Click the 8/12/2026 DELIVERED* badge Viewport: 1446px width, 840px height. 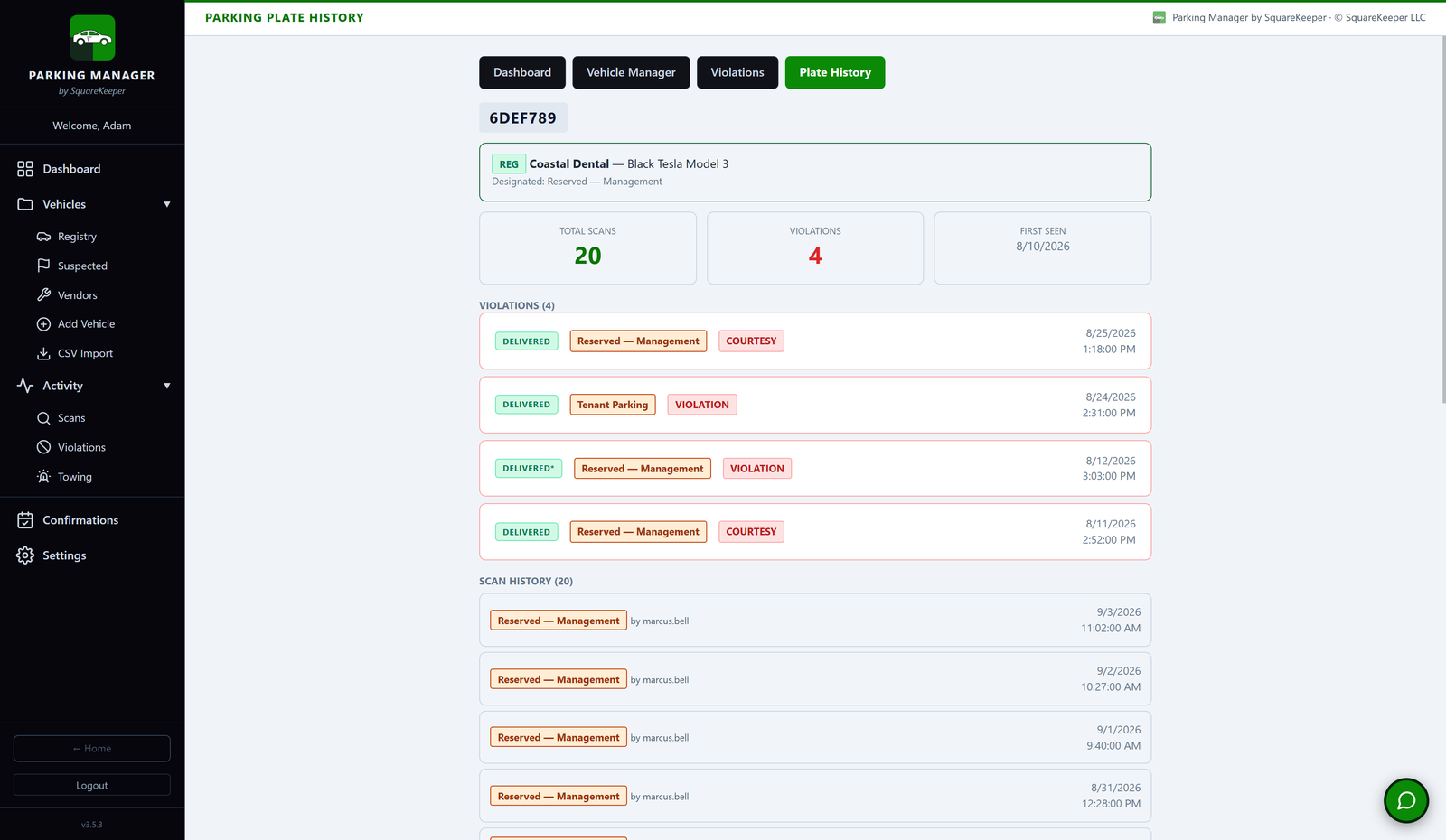point(529,469)
